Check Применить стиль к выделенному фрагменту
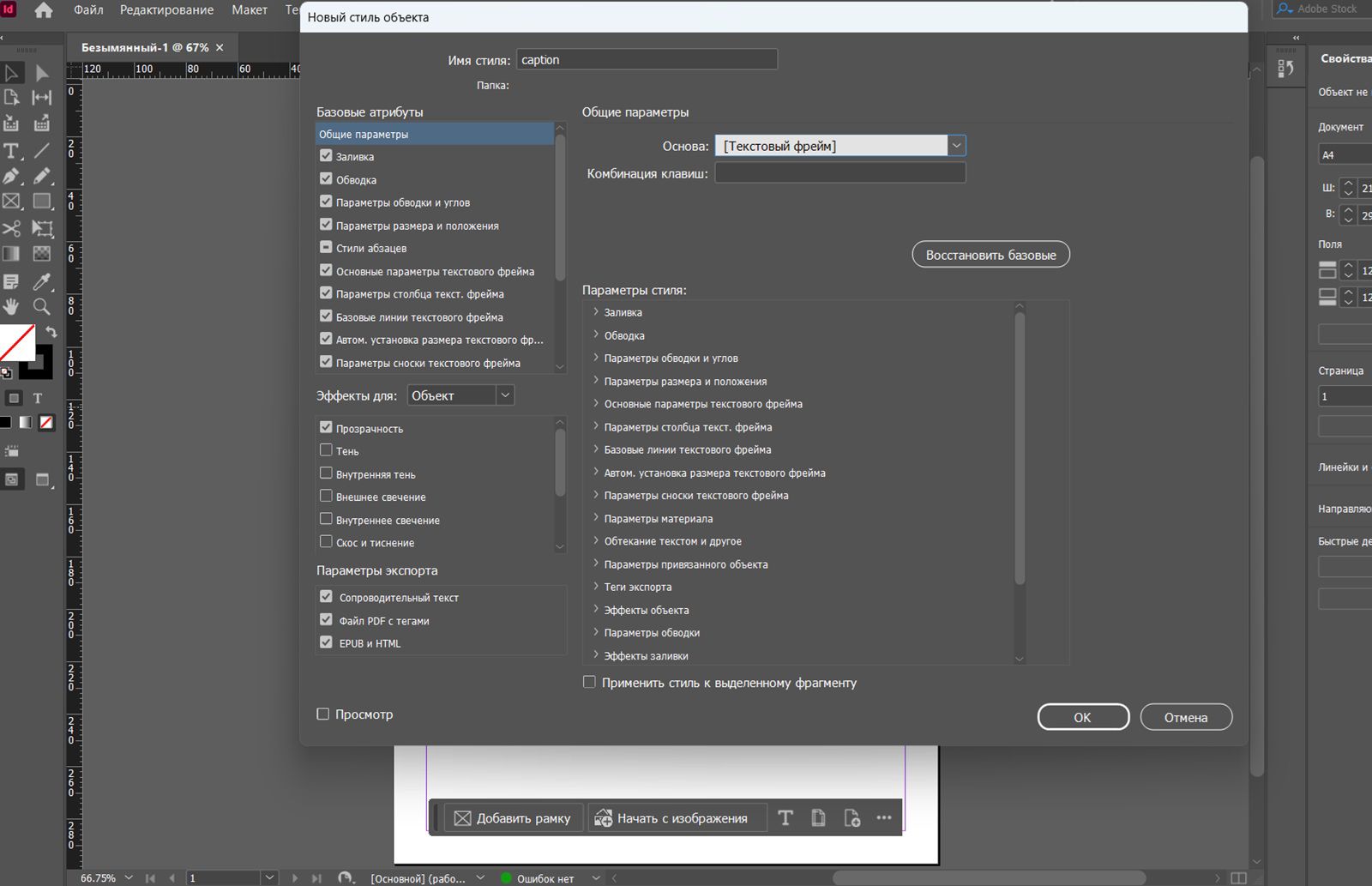1372x886 pixels. coord(589,683)
